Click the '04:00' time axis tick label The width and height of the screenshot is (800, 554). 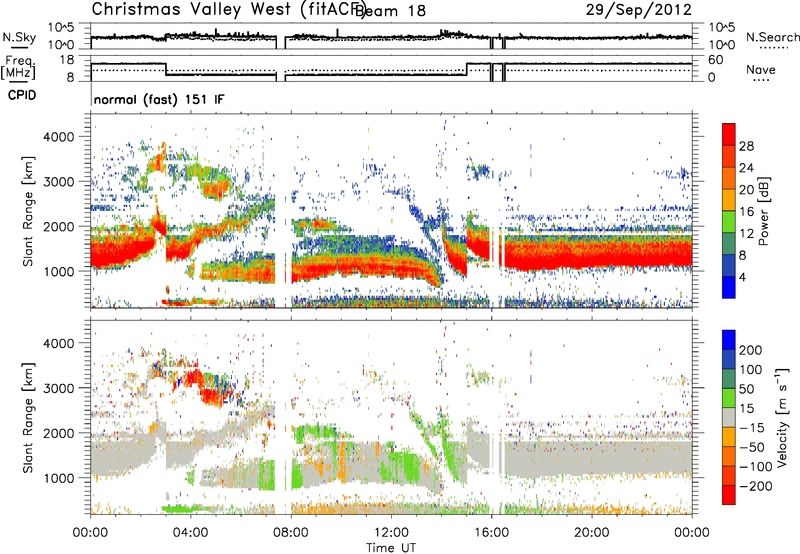(190, 533)
